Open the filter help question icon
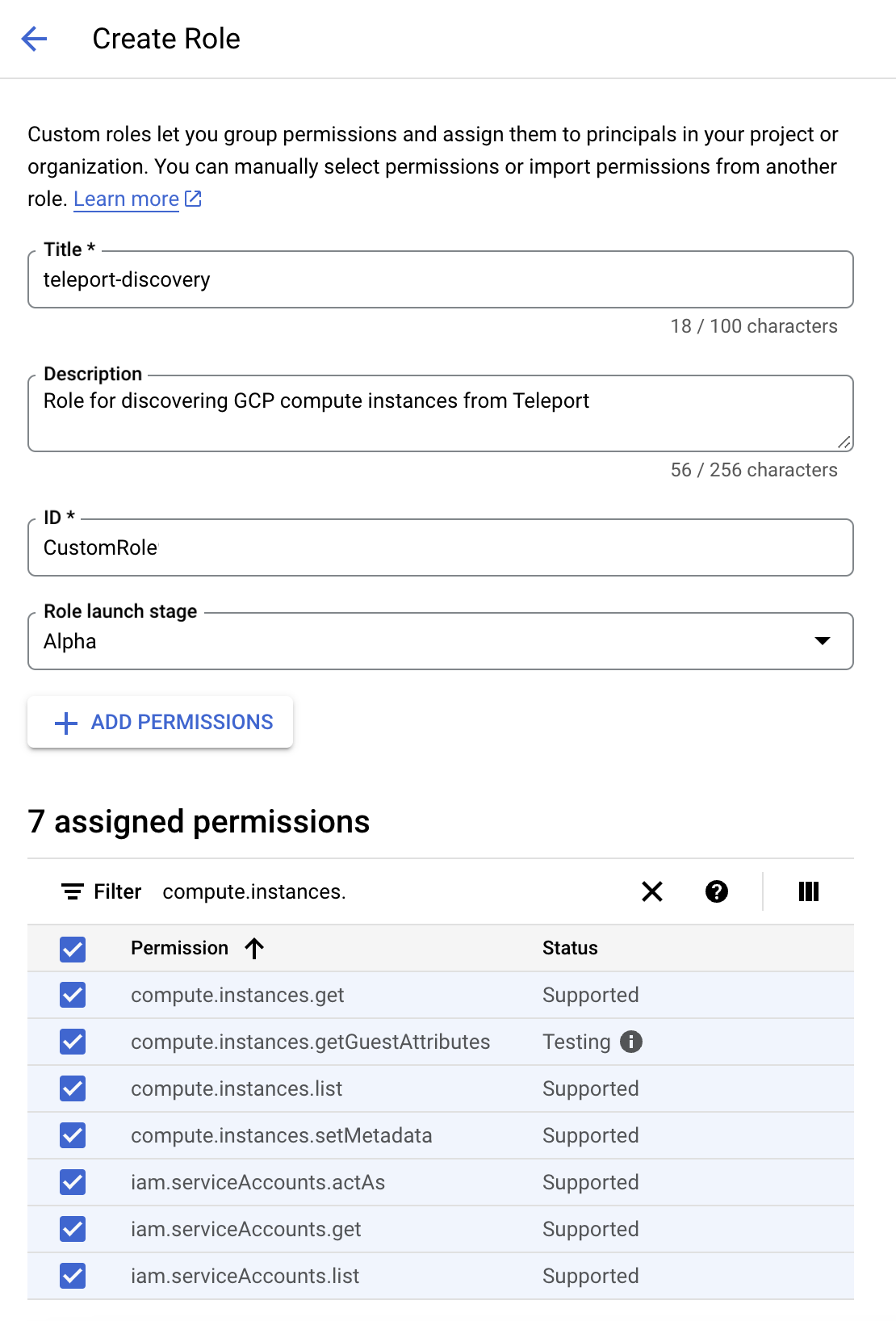The width and height of the screenshot is (896, 1321). pyautogui.click(x=716, y=891)
